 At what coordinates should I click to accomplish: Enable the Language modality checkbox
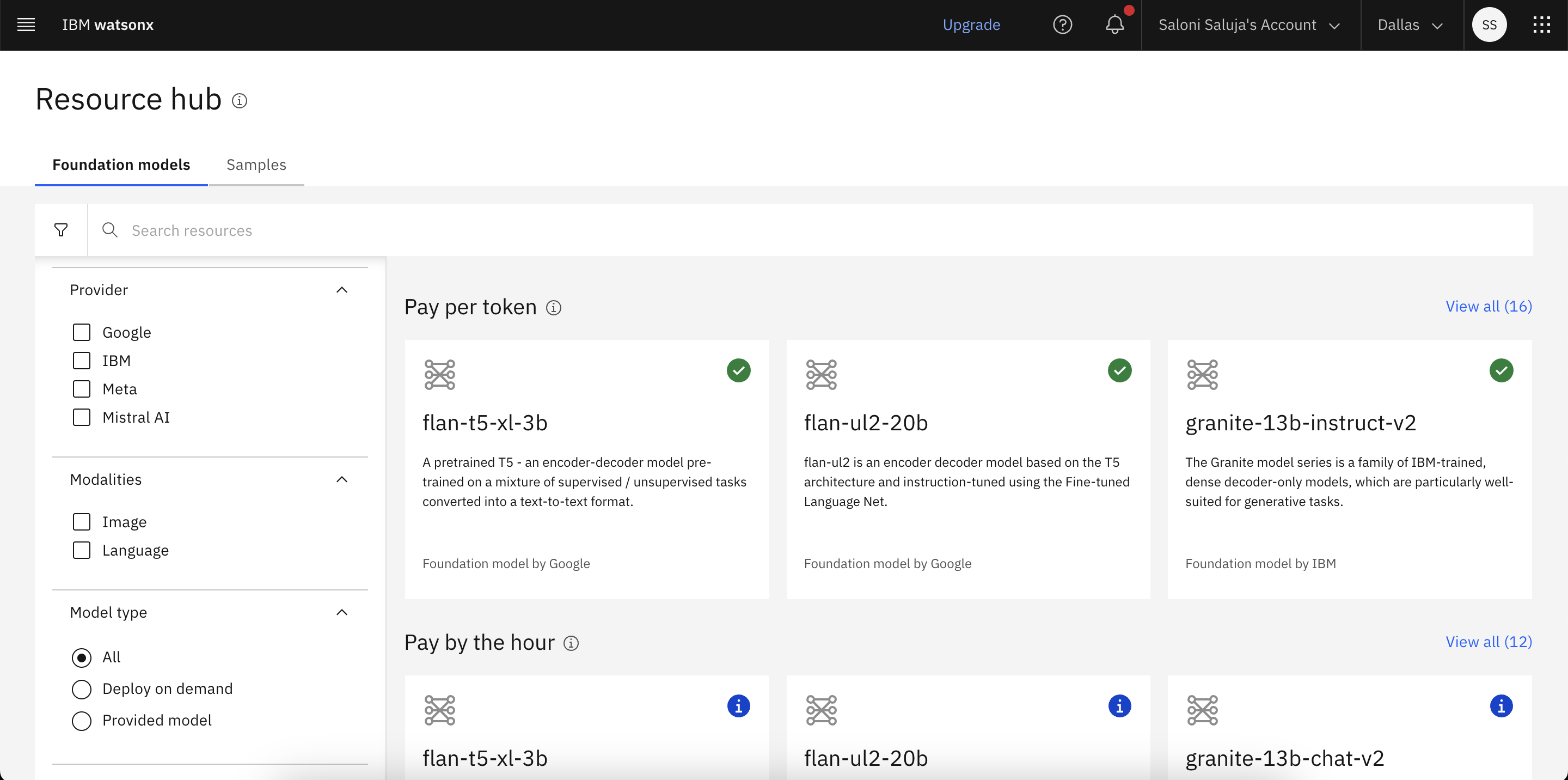click(82, 550)
